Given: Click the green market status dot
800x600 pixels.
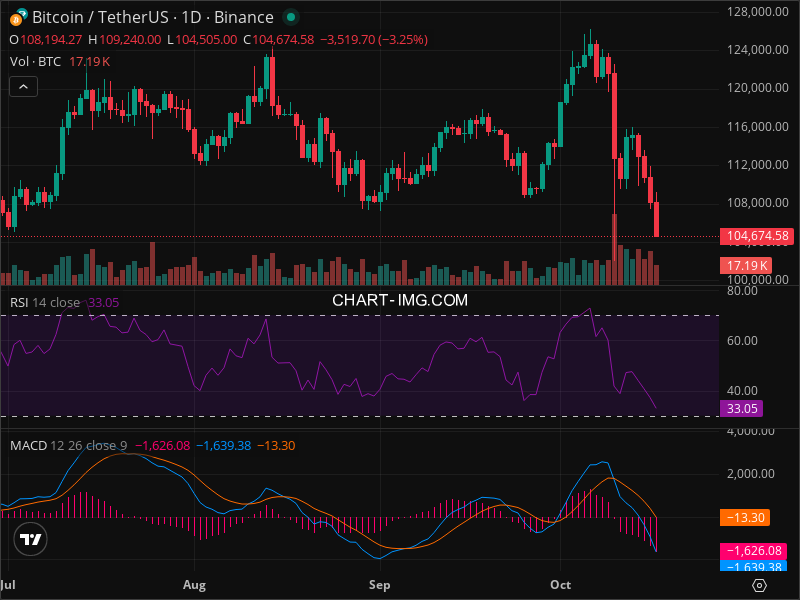Looking at the screenshot, I should [290, 17].
